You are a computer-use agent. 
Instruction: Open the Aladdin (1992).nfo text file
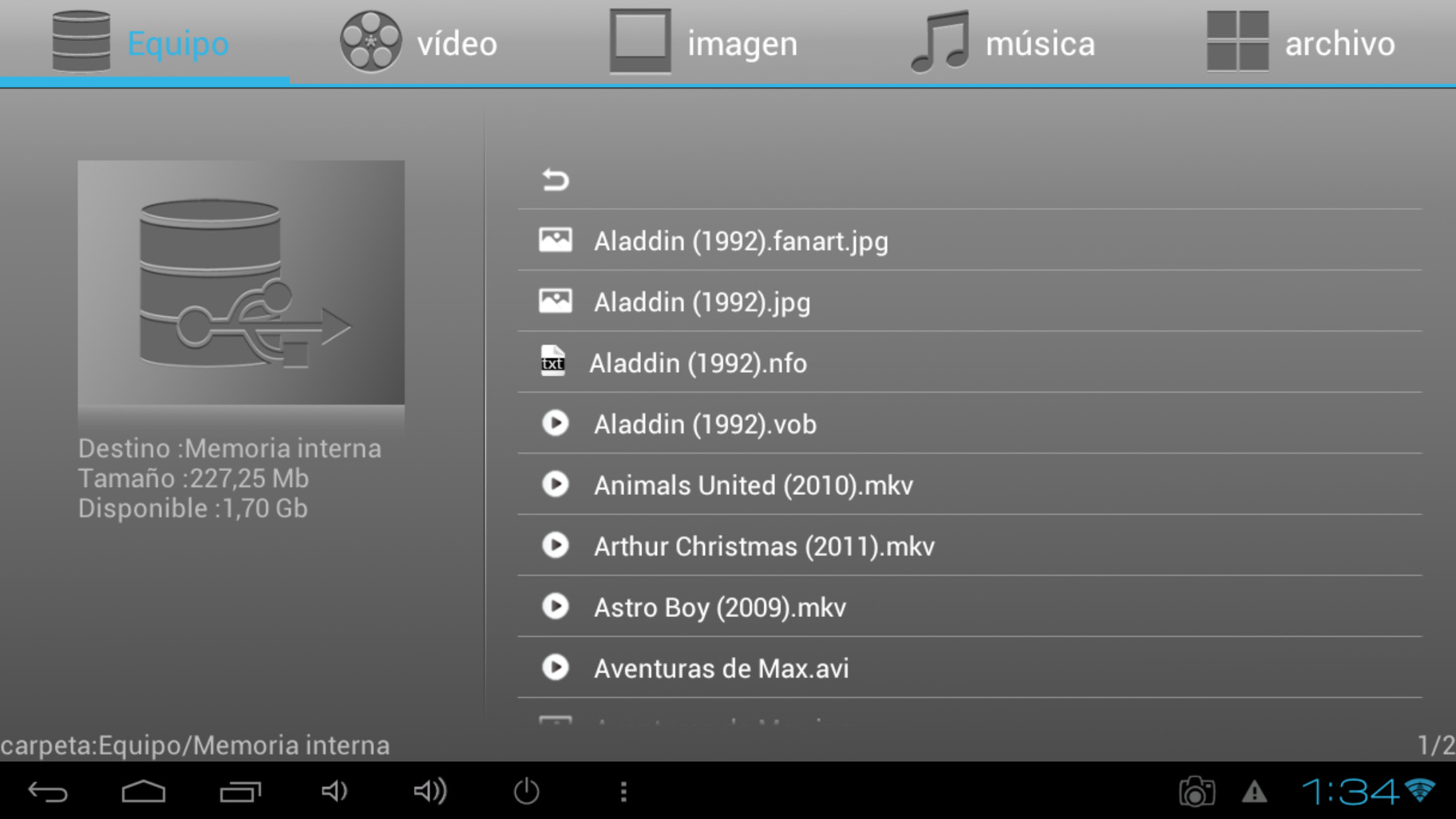[698, 363]
